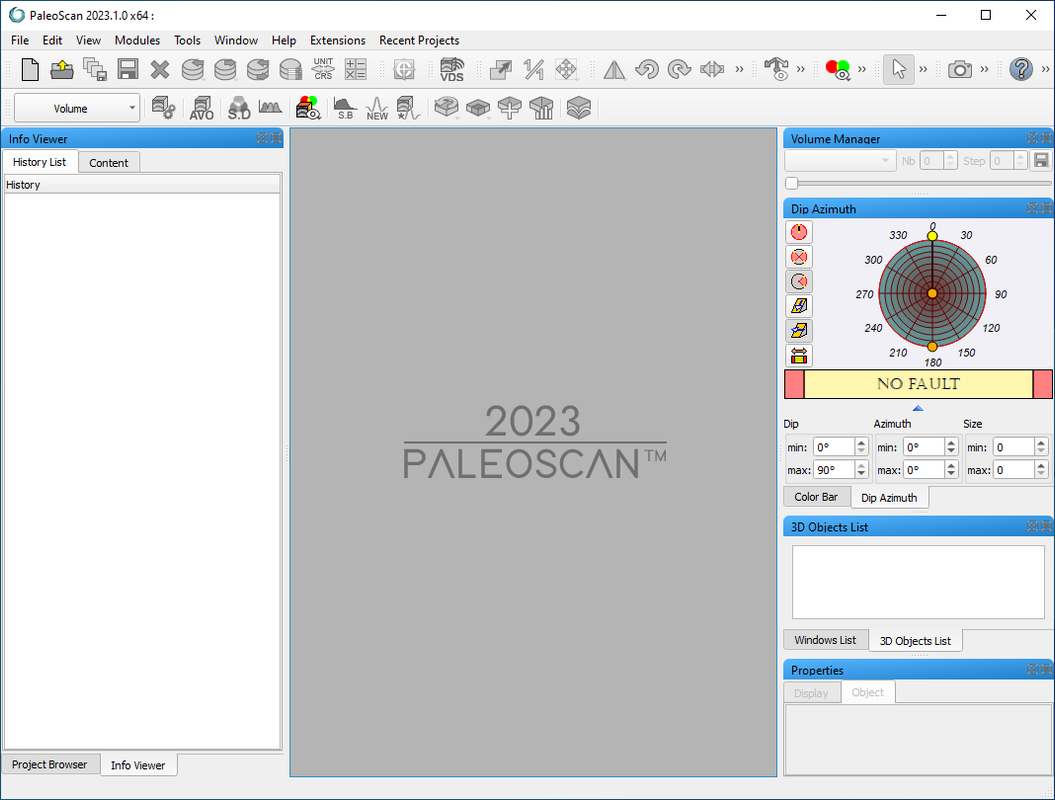Toggle the arrows-with-eye visibility icon
Screen dimensions: 1055x800
coord(777,69)
